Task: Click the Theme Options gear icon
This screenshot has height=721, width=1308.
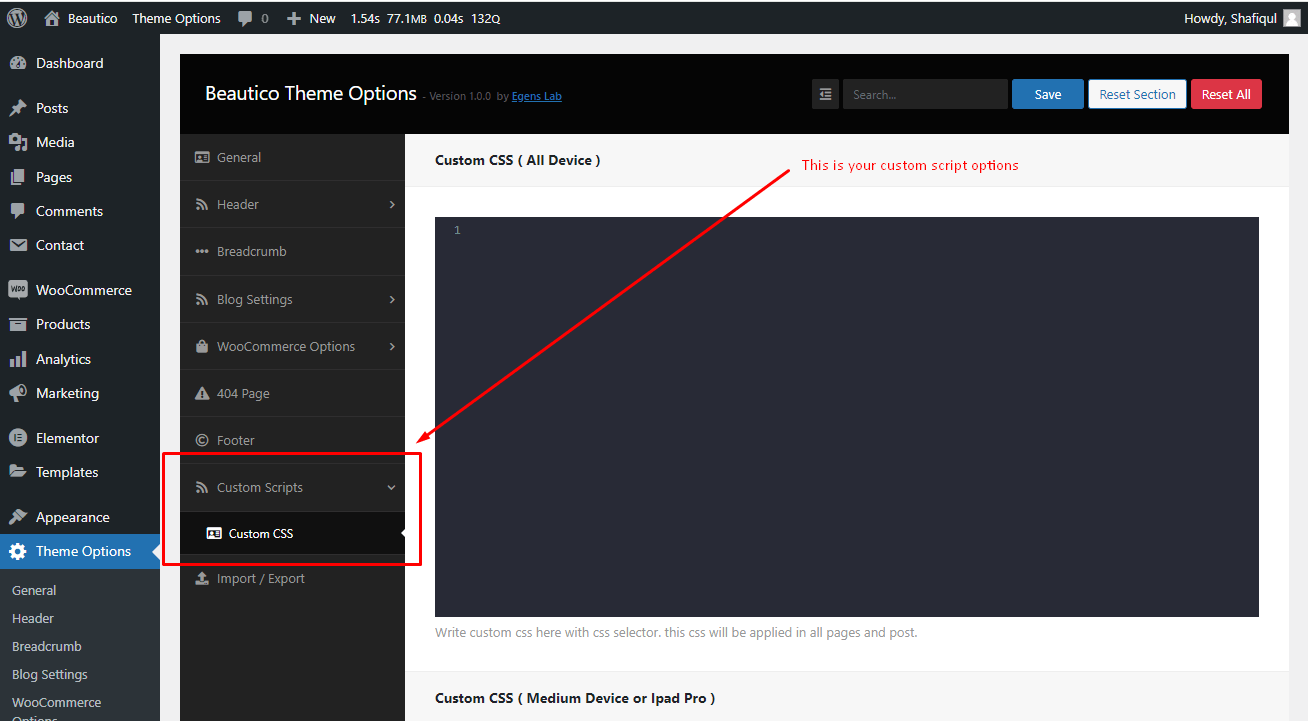Action: (x=18, y=551)
